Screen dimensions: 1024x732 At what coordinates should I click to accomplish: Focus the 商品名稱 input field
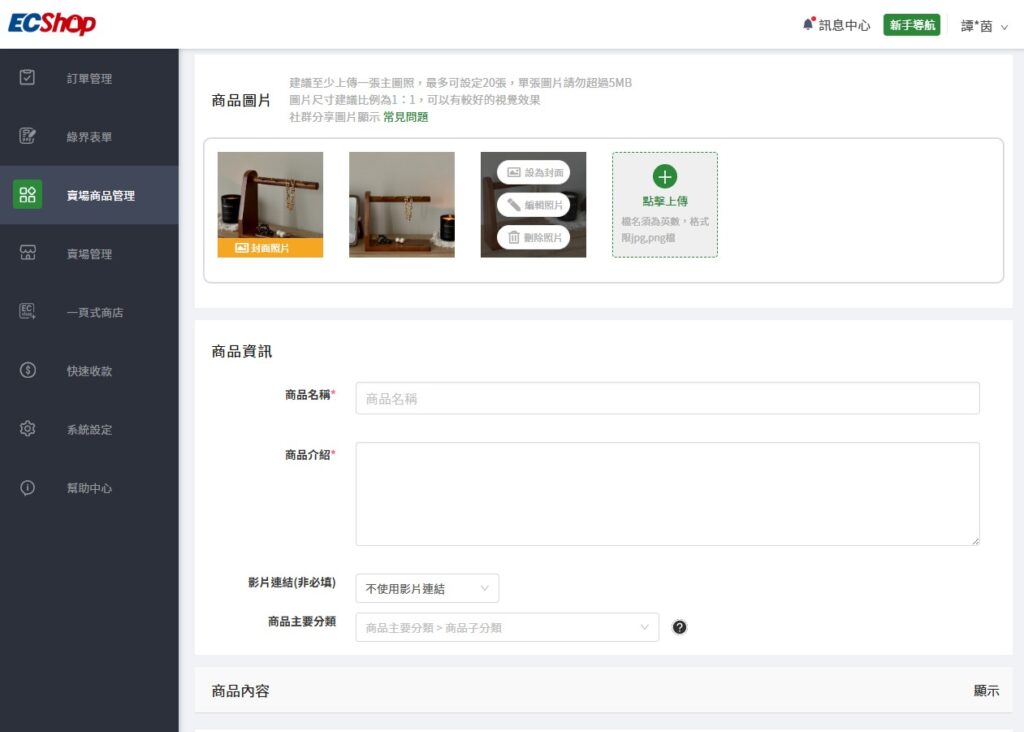point(667,398)
